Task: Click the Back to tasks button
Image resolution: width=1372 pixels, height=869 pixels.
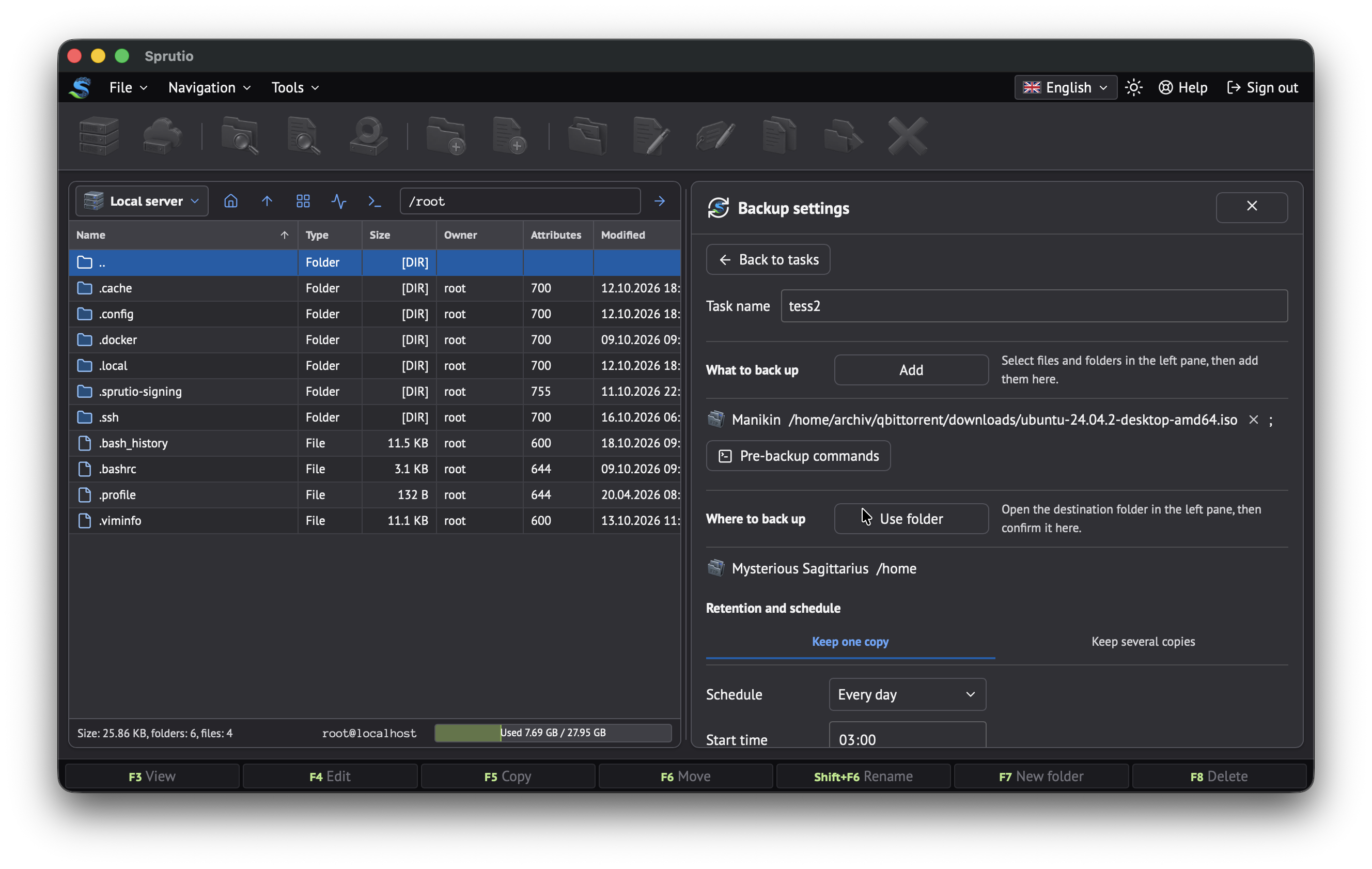Action: 768,259
